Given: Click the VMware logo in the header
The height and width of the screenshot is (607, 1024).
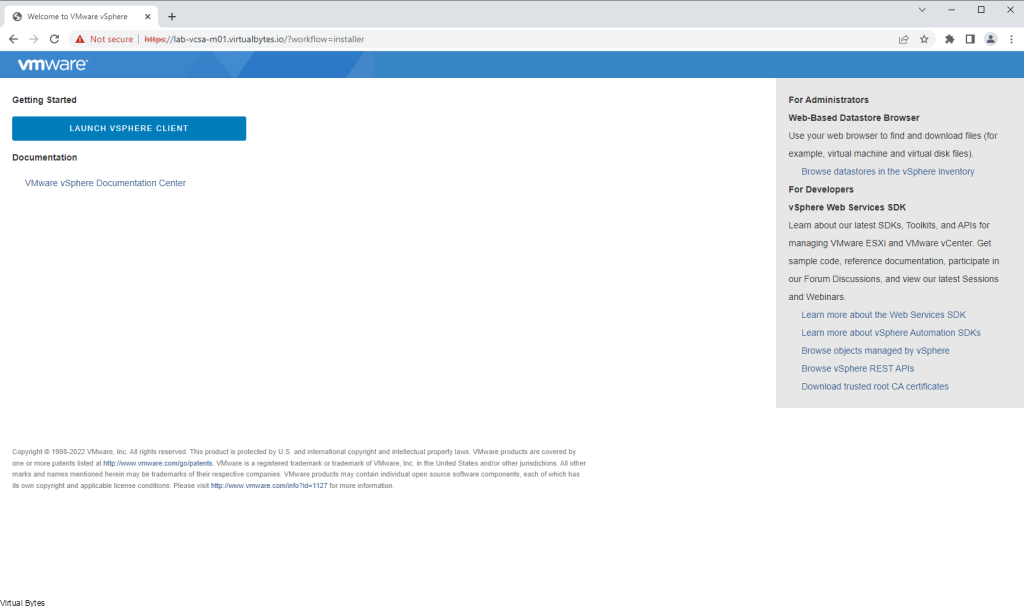Looking at the screenshot, I should (52, 64).
